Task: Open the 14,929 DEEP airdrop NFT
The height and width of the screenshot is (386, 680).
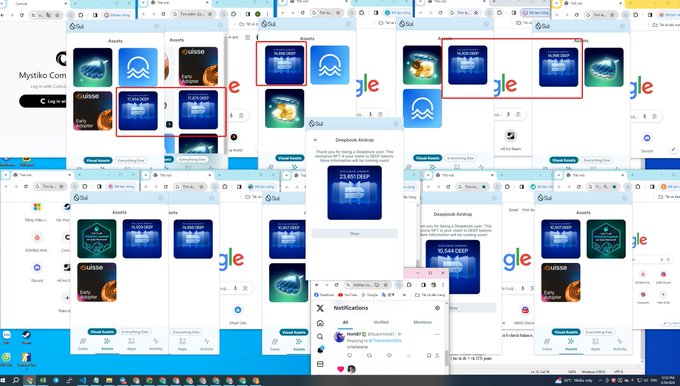Action: [x=142, y=239]
